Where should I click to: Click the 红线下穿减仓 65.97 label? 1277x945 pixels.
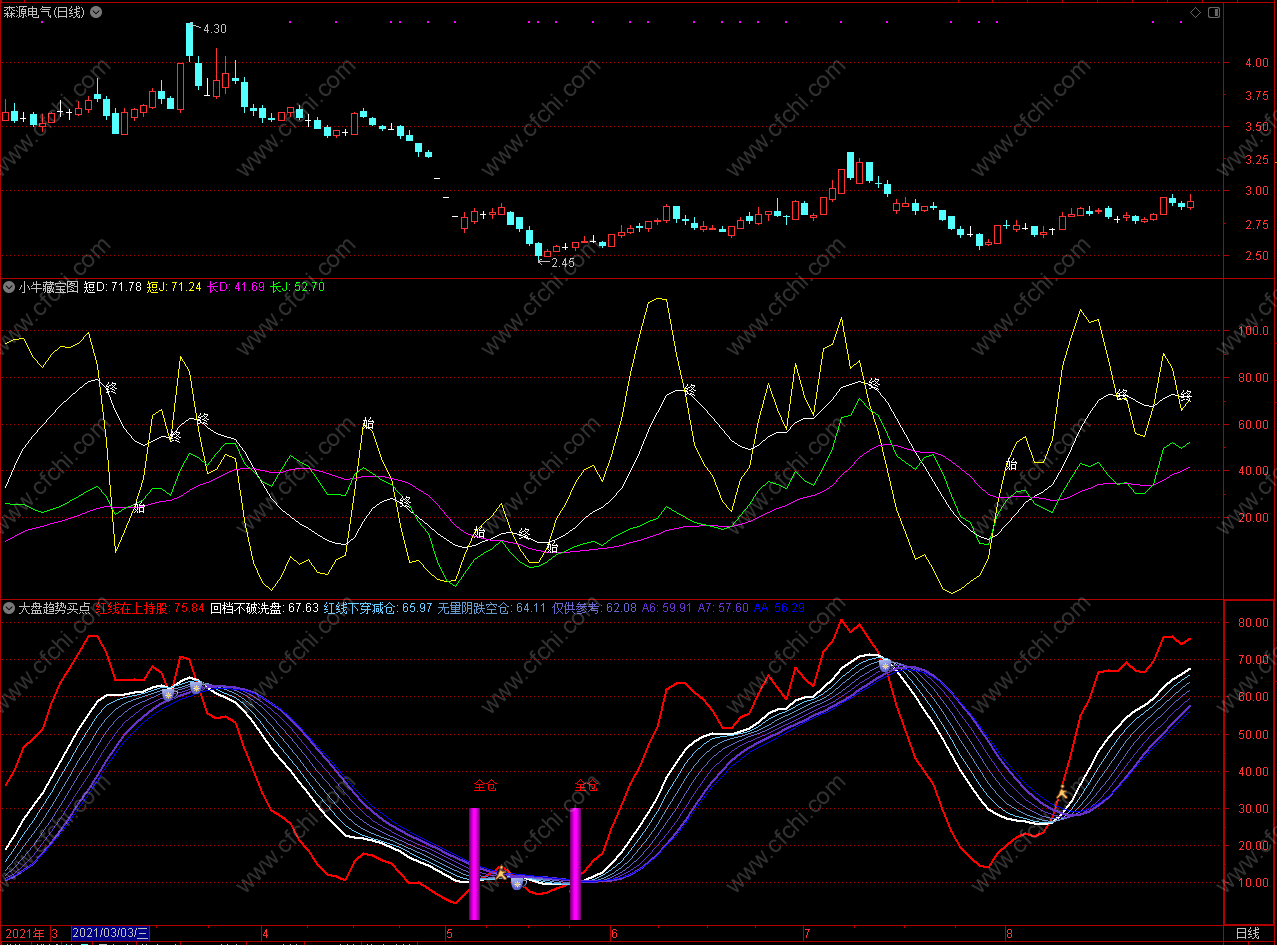click(x=378, y=607)
